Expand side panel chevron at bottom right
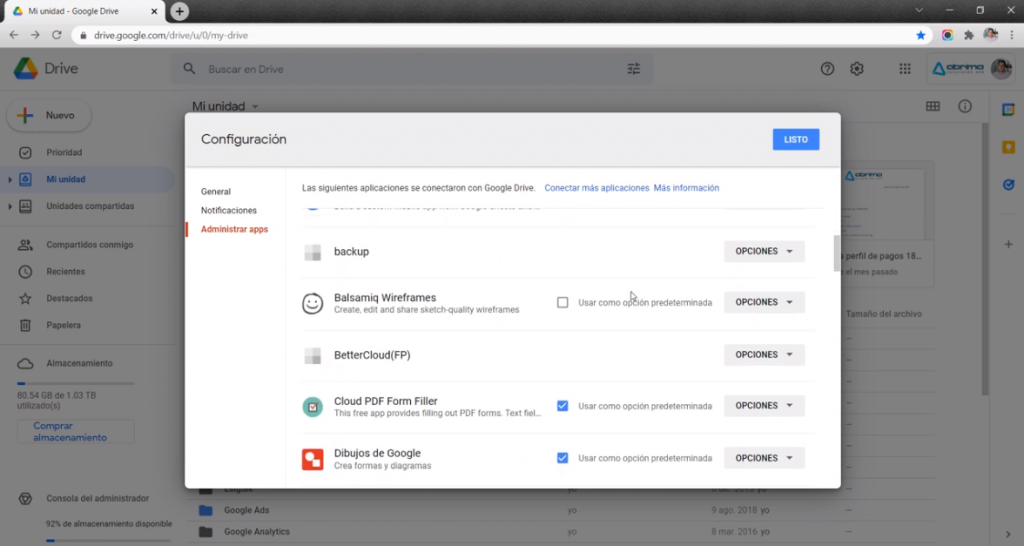Viewport: 1024px width, 546px height. click(1008, 534)
